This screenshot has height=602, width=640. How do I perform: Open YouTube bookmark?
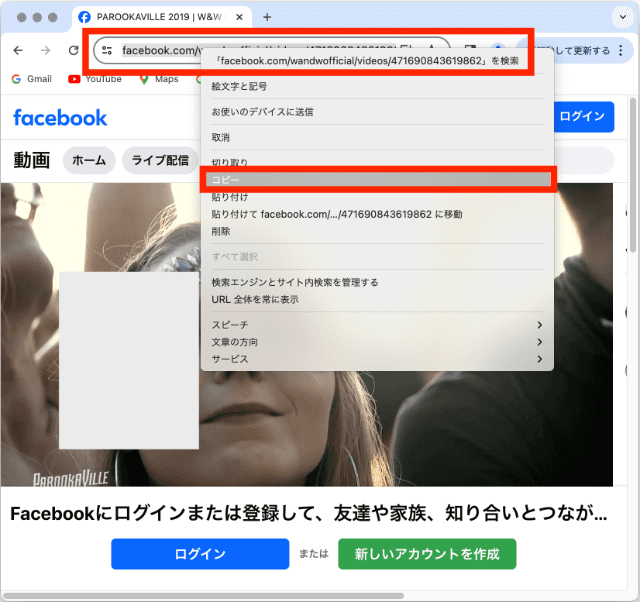[x=95, y=79]
